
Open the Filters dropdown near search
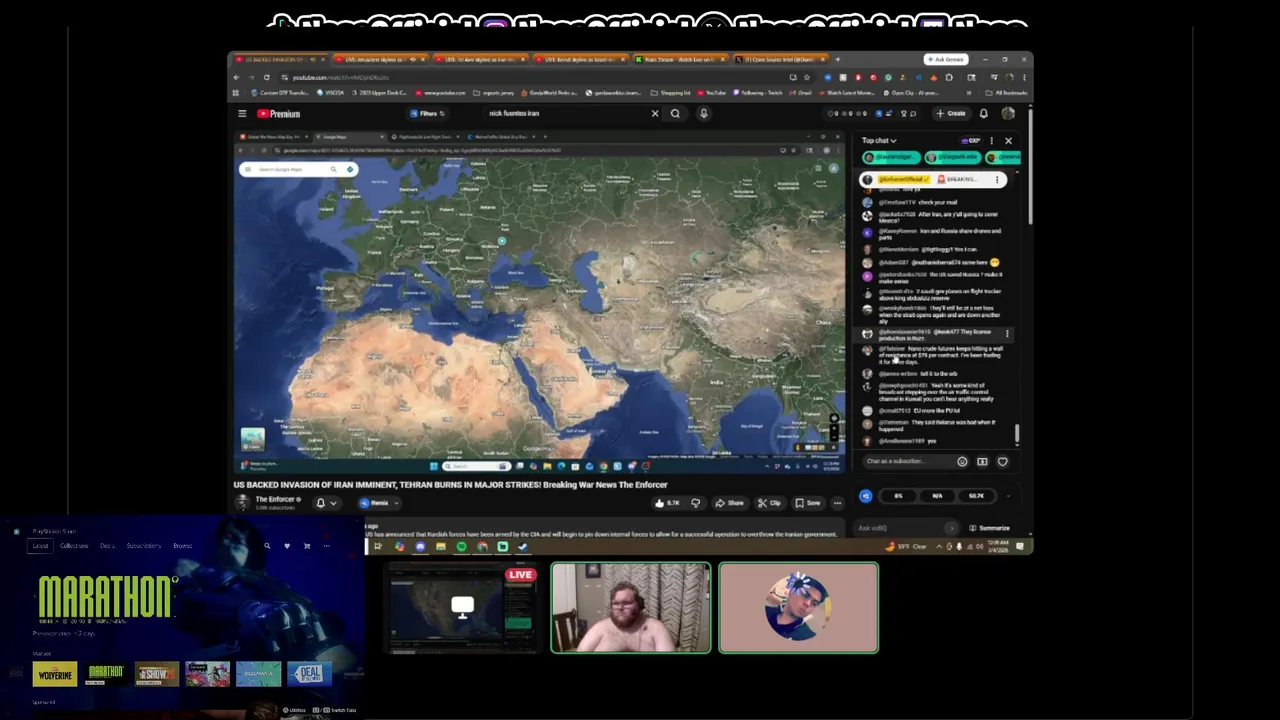tap(427, 114)
